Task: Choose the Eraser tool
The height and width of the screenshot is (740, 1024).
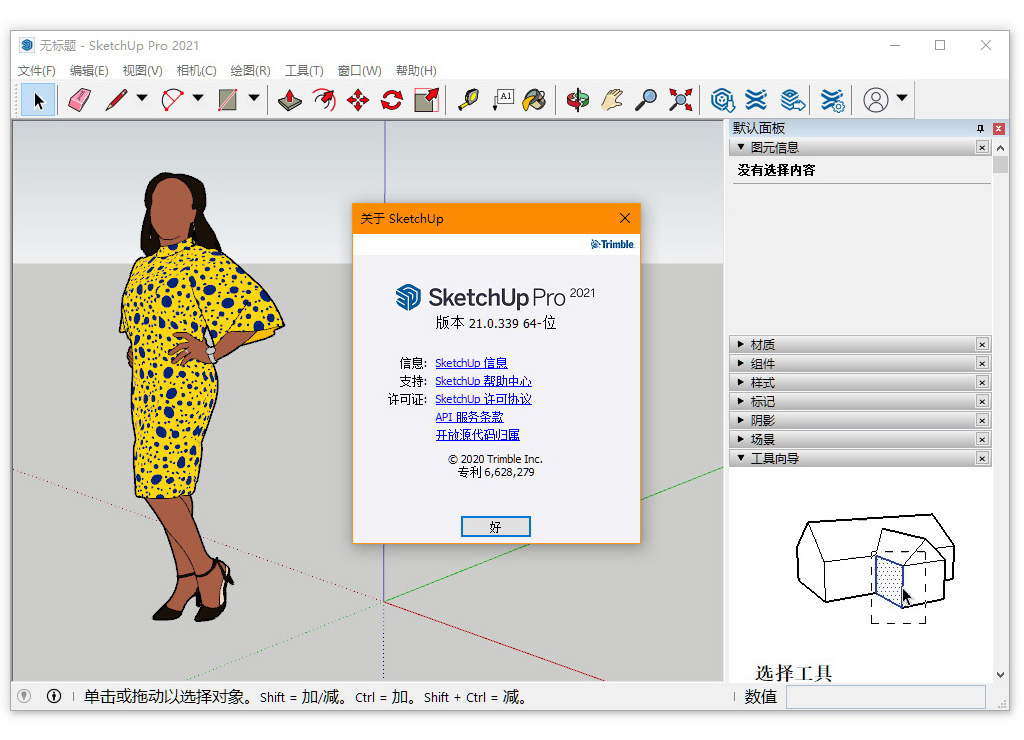Action: point(80,100)
